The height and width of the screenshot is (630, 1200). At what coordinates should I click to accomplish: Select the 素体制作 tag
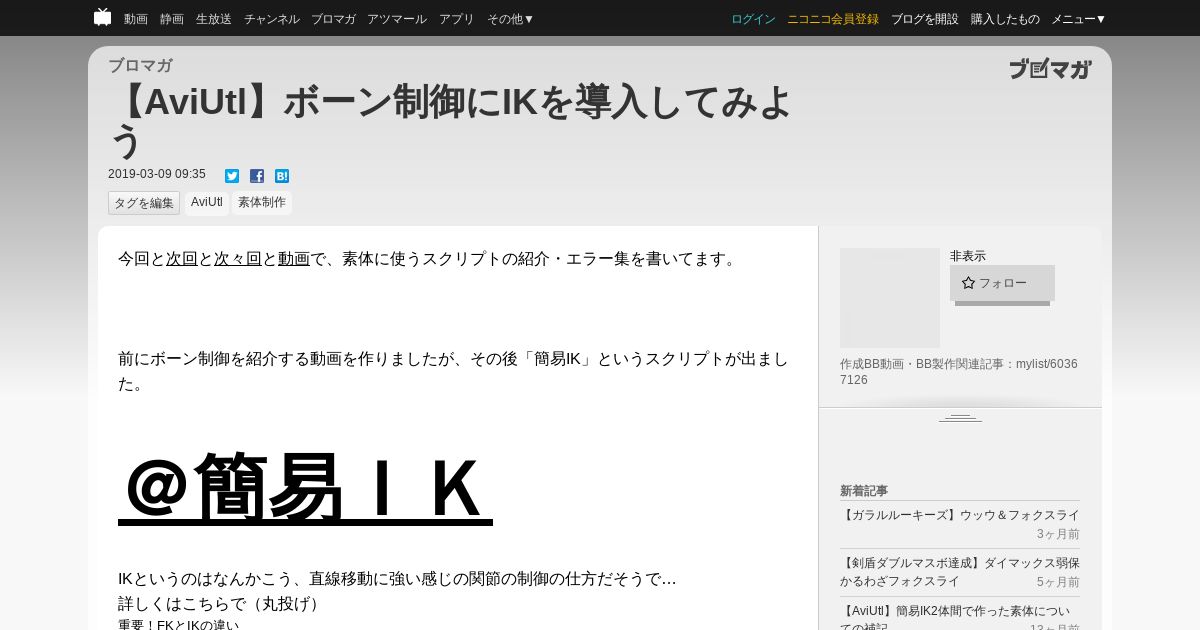pos(262,203)
